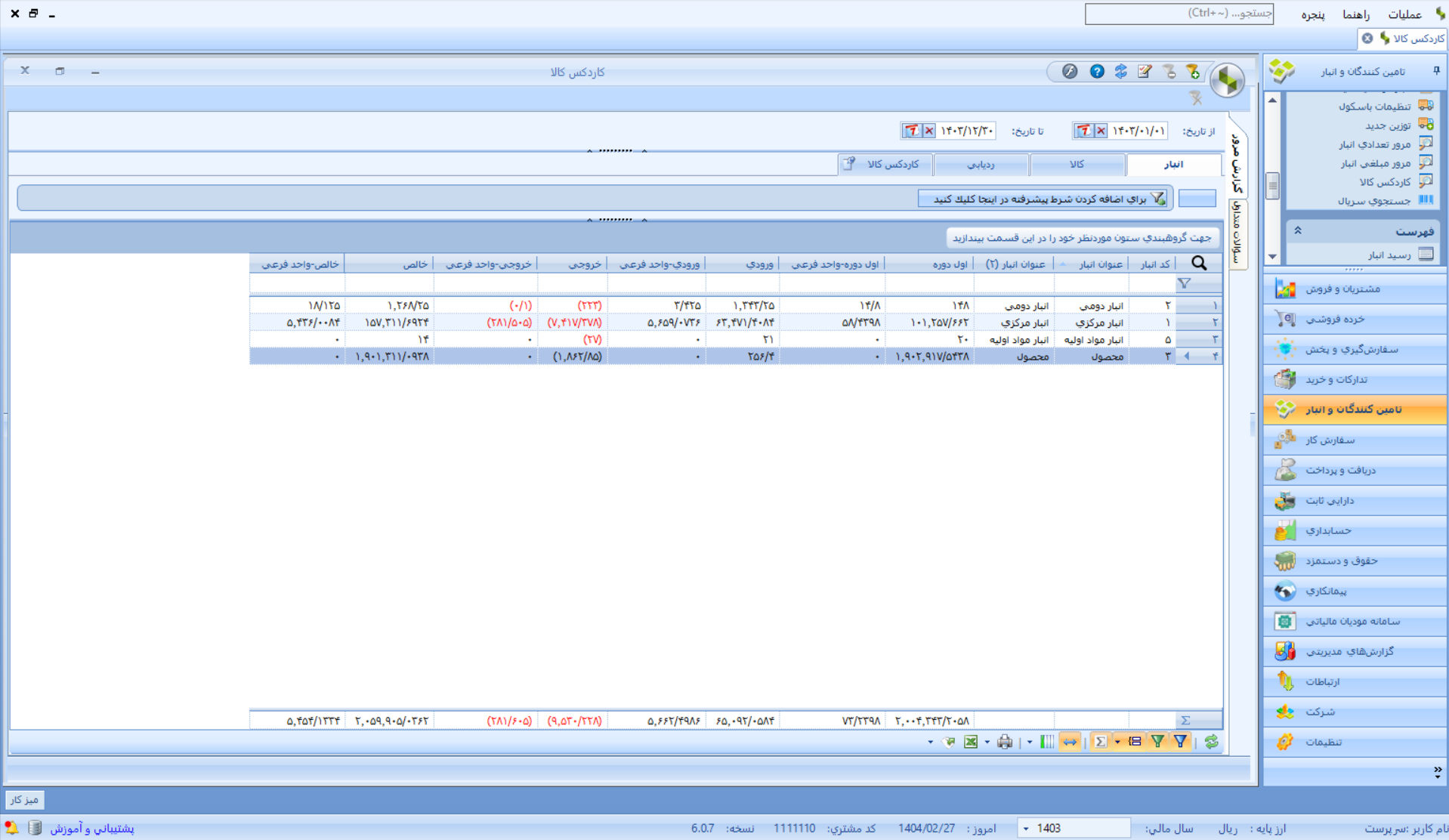Image resolution: width=1449 pixels, height=840 pixels.
Task: Click the database icon in the status bar
Action: click(35, 828)
